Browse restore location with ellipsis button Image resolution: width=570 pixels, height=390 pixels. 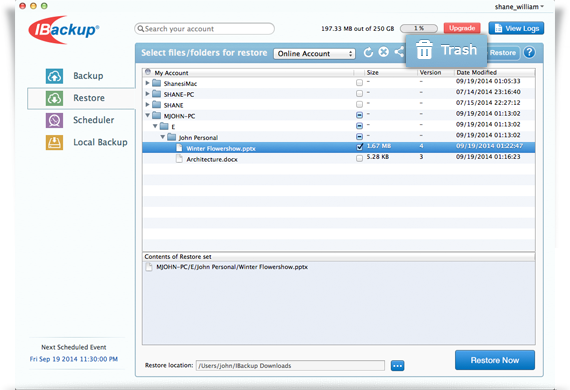[397, 366]
